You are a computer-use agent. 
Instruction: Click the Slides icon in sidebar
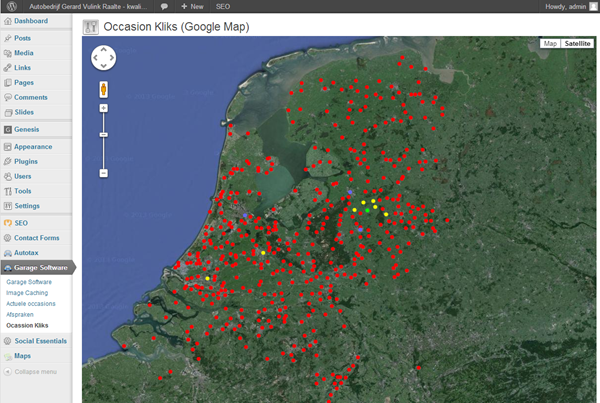[x=8, y=113]
